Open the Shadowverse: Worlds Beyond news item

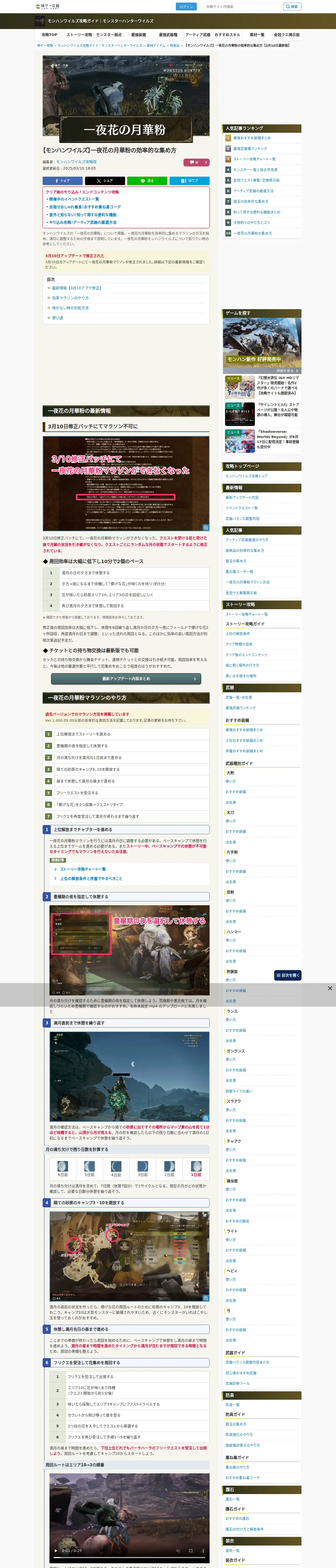pyautogui.click(x=262, y=441)
